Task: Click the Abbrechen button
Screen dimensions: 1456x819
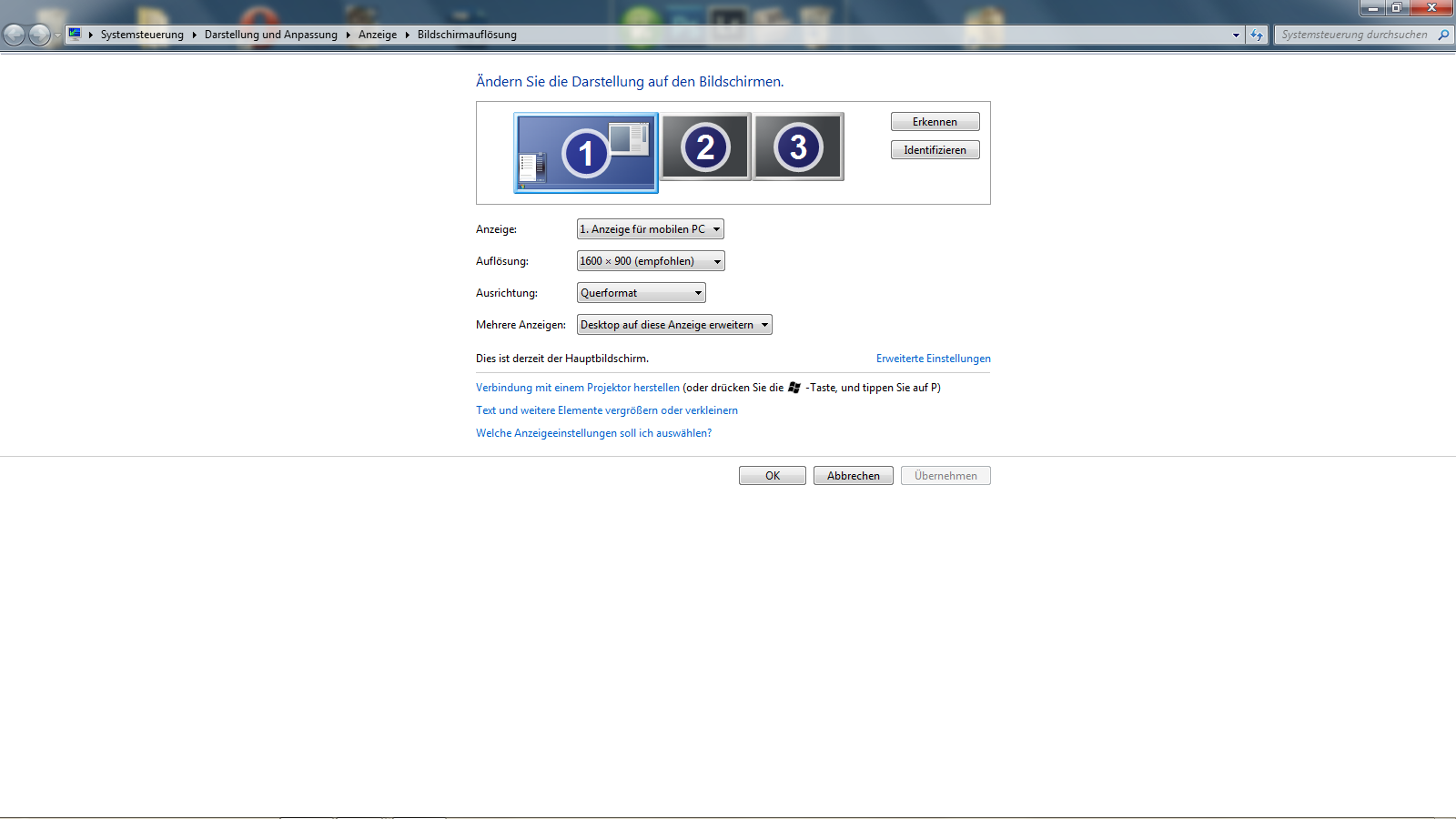Action: 853,476
